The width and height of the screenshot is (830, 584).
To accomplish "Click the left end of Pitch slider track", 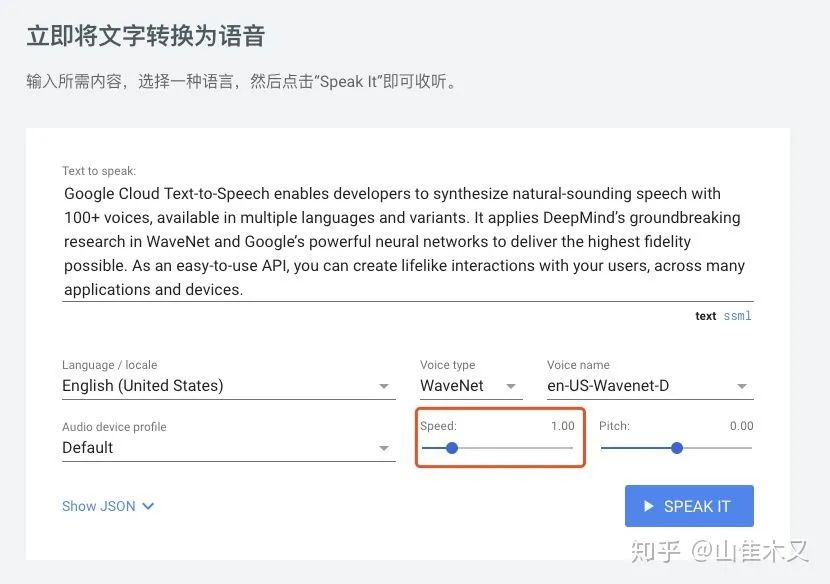I will [x=603, y=448].
